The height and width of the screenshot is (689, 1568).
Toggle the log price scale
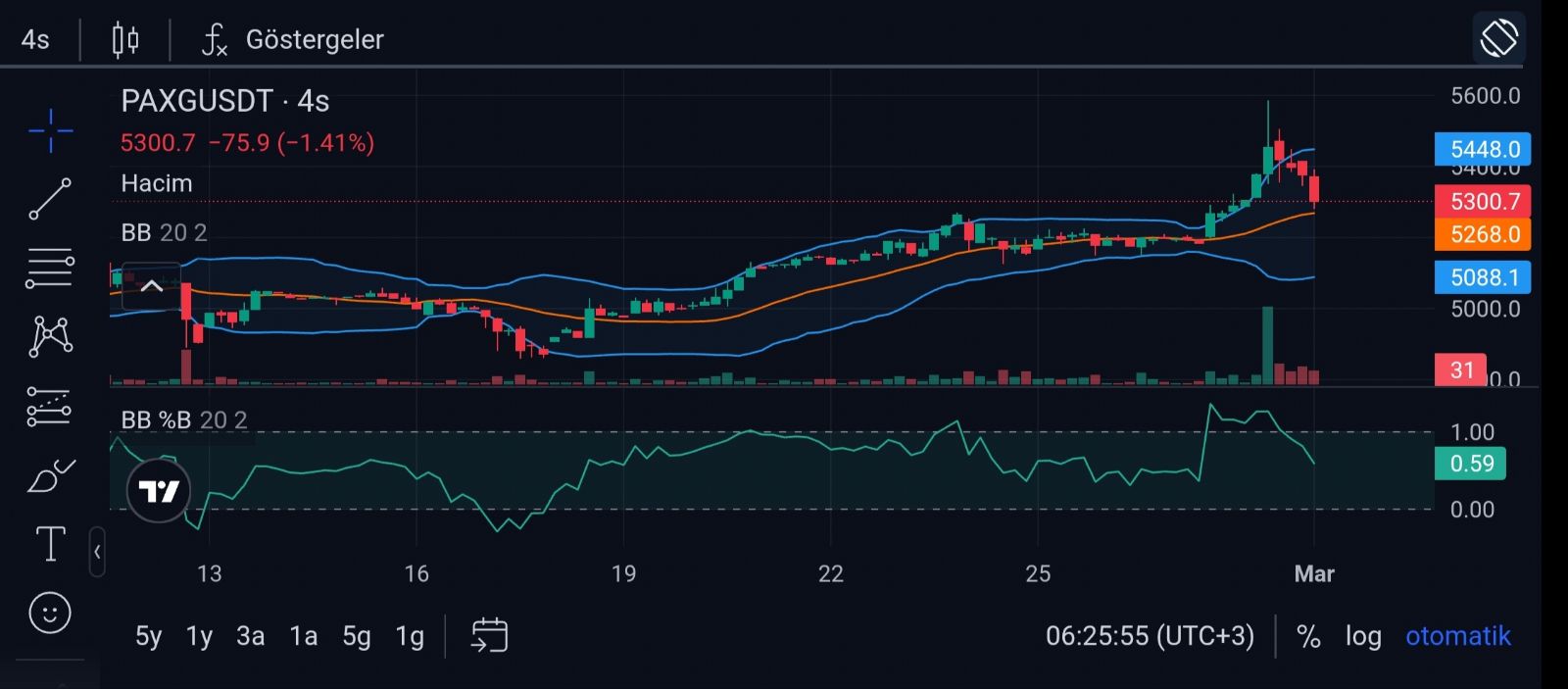click(x=1362, y=636)
